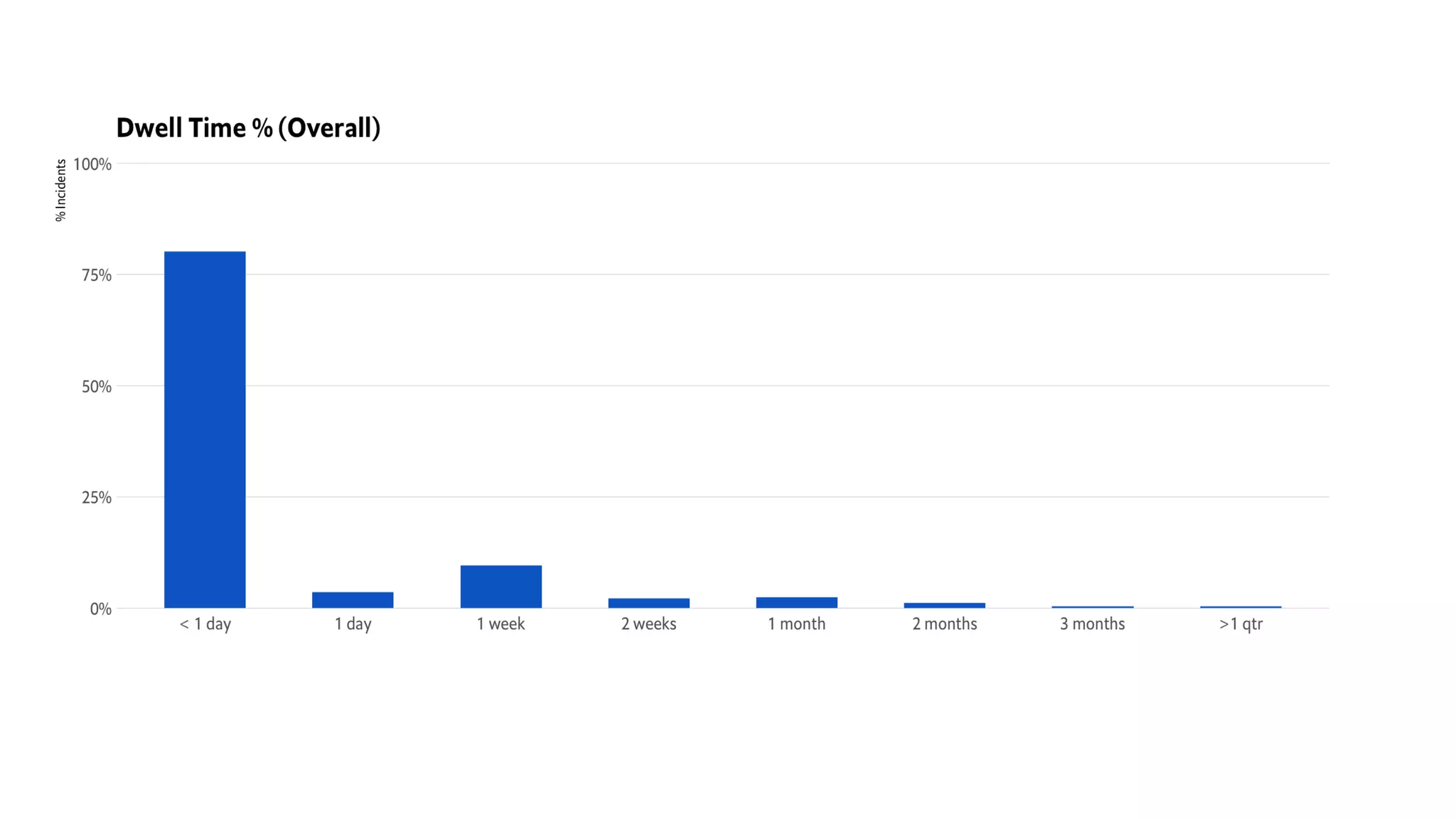Viewport: 1456px width, 819px height.
Task: Click the tall '< 1 day' bar
Action: (x=205, y=429)
